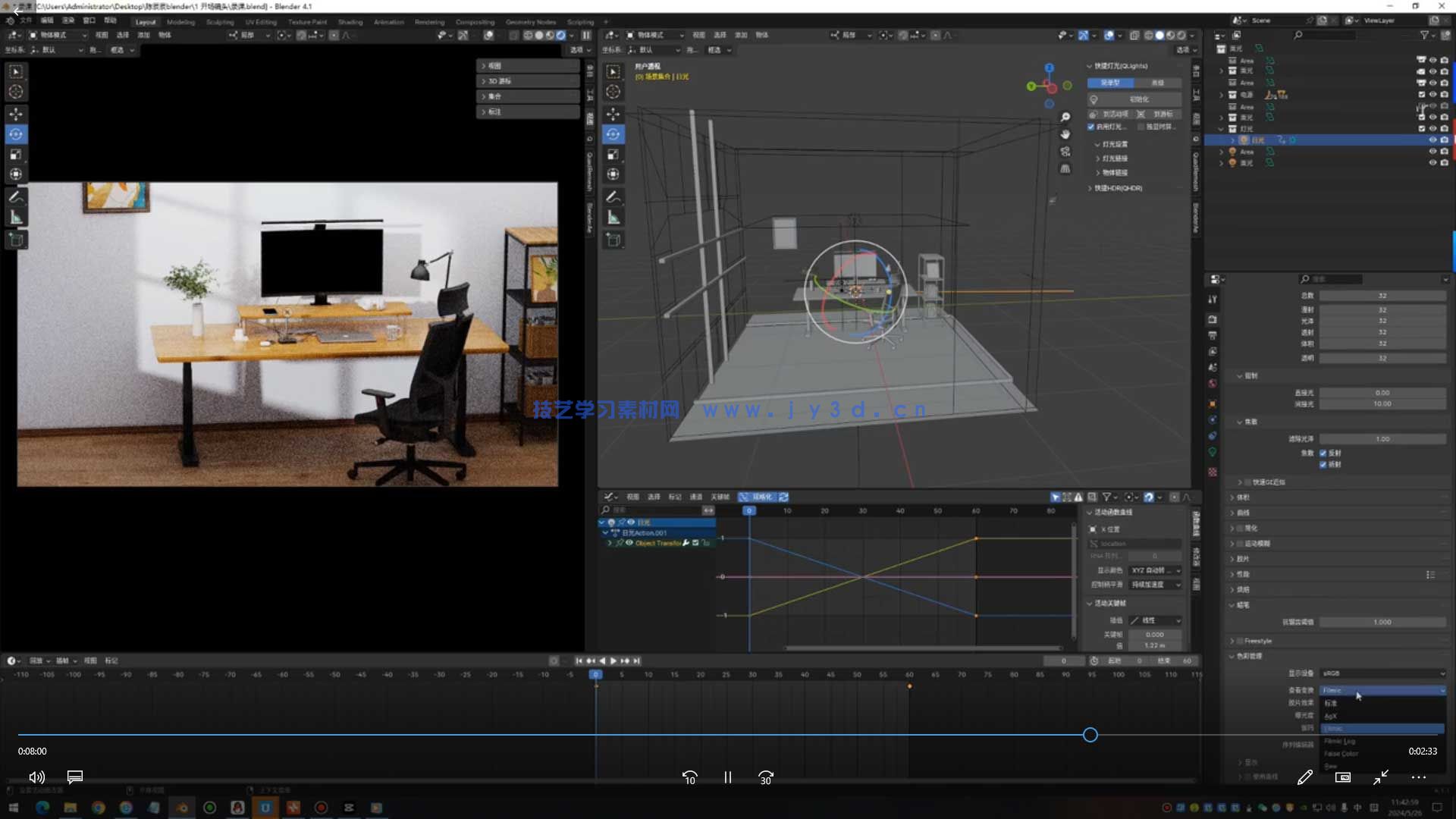The image size is (1456, 819).
Task: Uncheck the 折射 caustics checkbox
Action: [x=1323, y=464]
